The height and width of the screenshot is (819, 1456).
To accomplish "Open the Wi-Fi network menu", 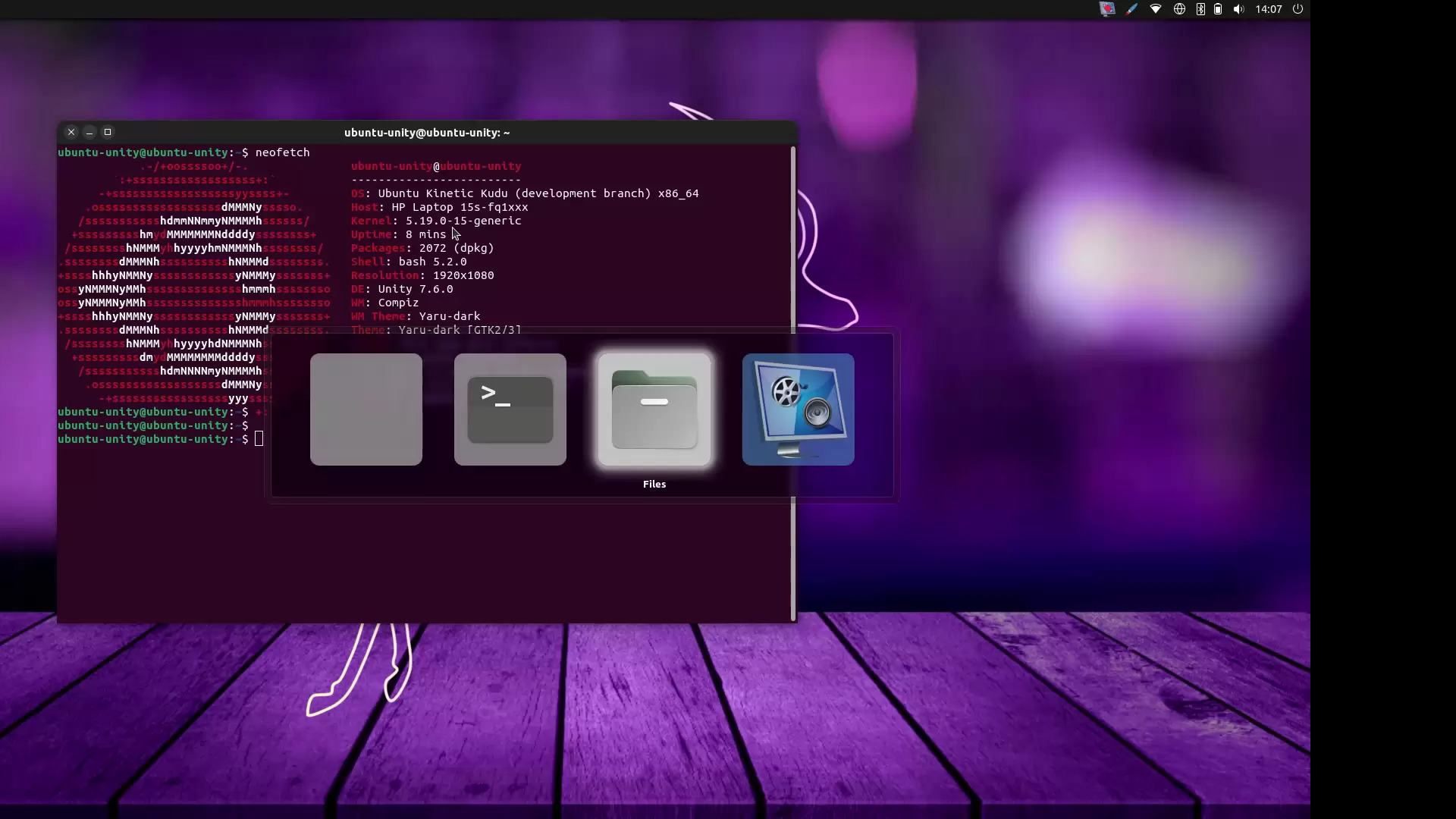I will (x=1156, y=9).
